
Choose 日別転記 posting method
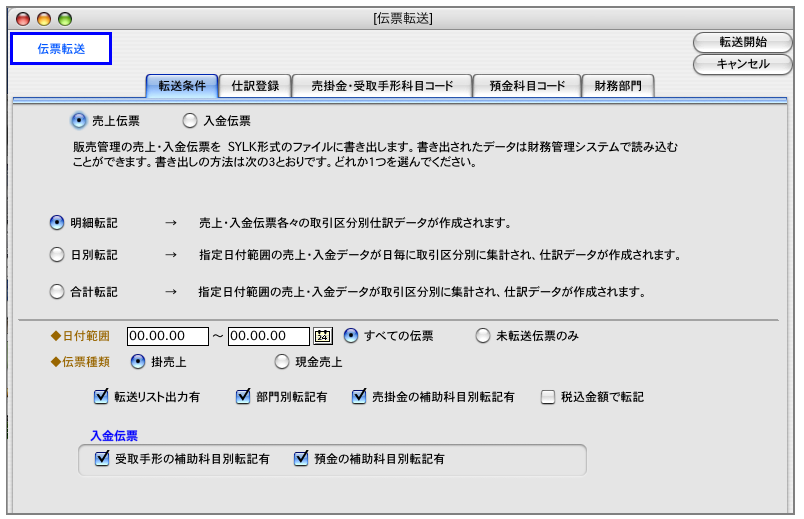point(57,254)
